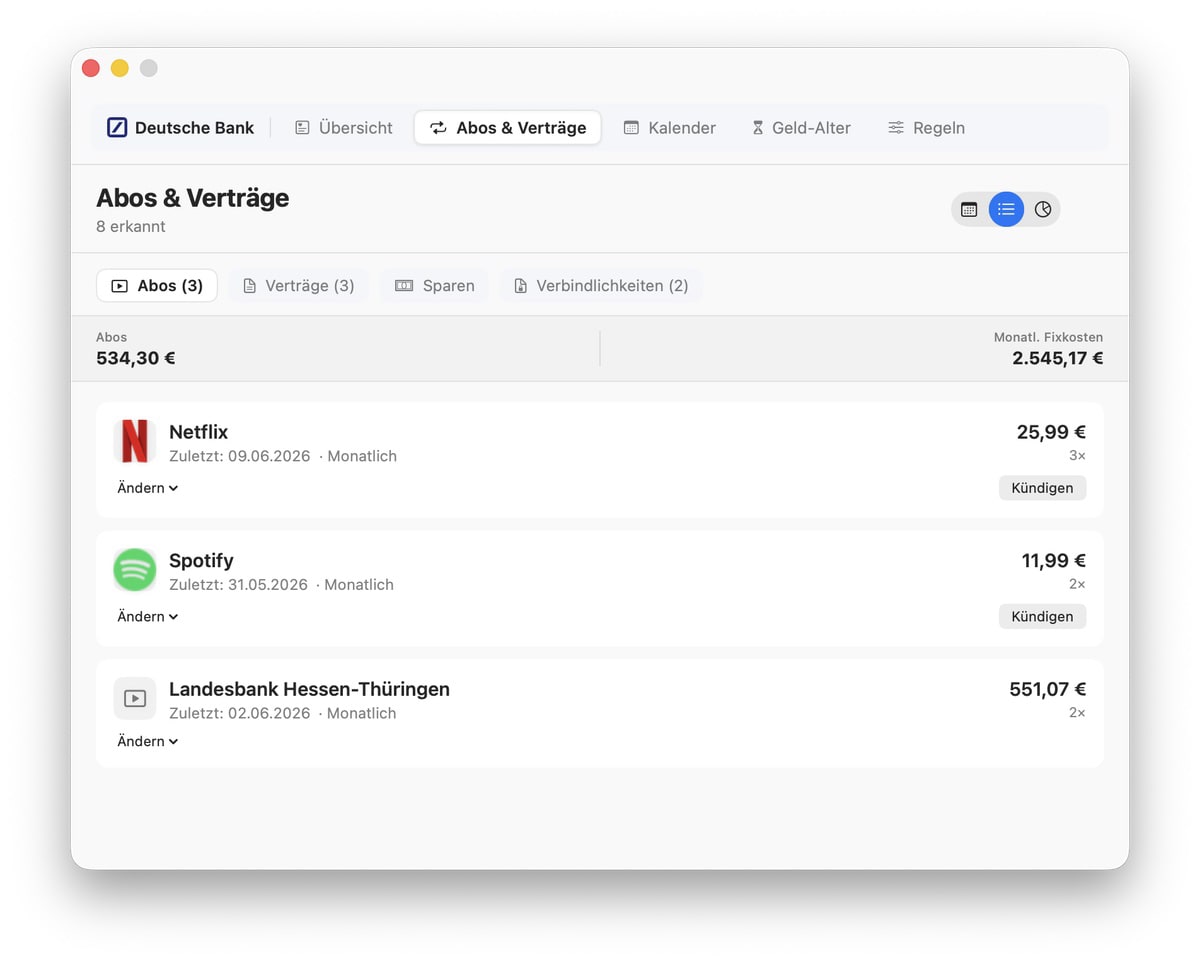Select the Netflix subscription title
The width and height of the screenshot is (1200, 963).
point(198,432)
